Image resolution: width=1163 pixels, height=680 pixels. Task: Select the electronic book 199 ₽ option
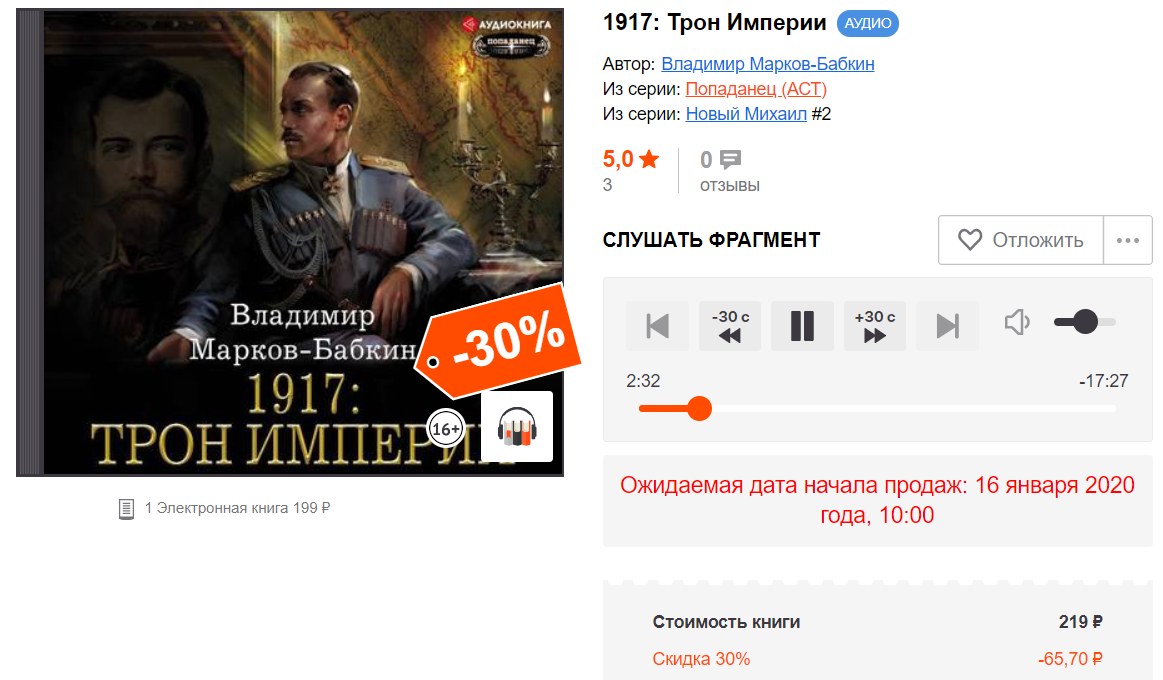(225, 509)
